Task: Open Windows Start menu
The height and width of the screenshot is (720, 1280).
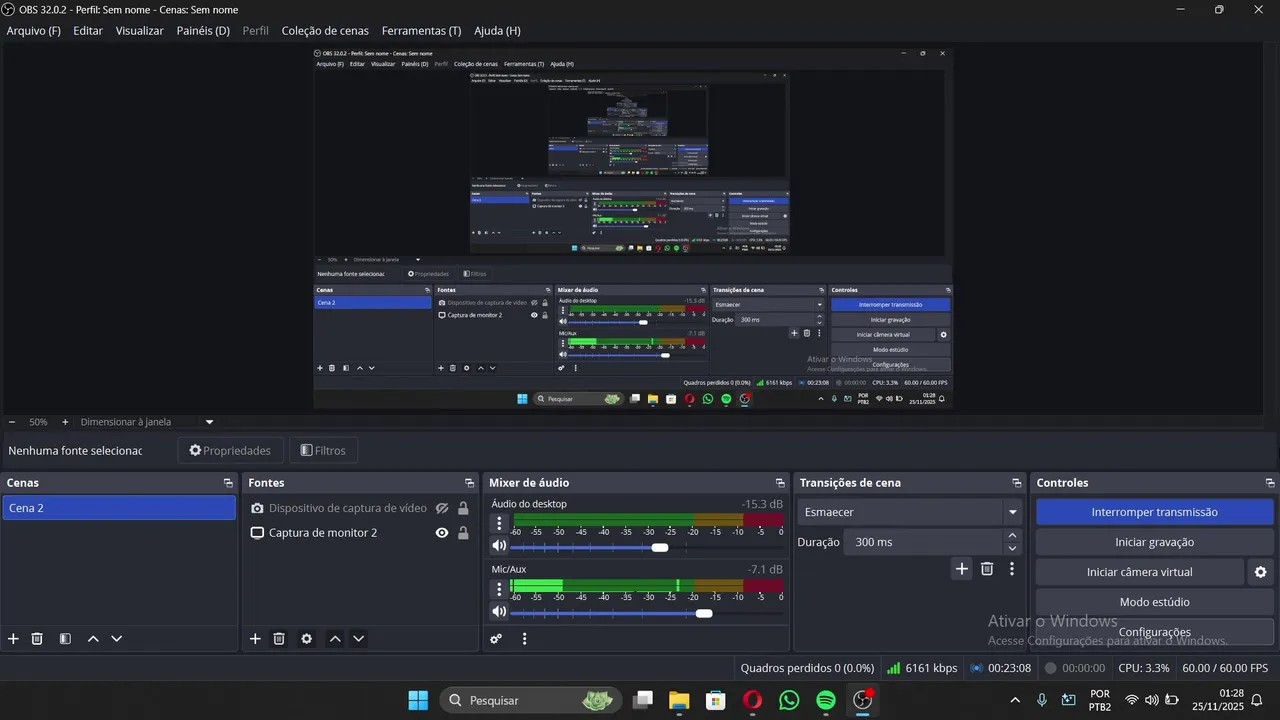Action: [418, 700]
